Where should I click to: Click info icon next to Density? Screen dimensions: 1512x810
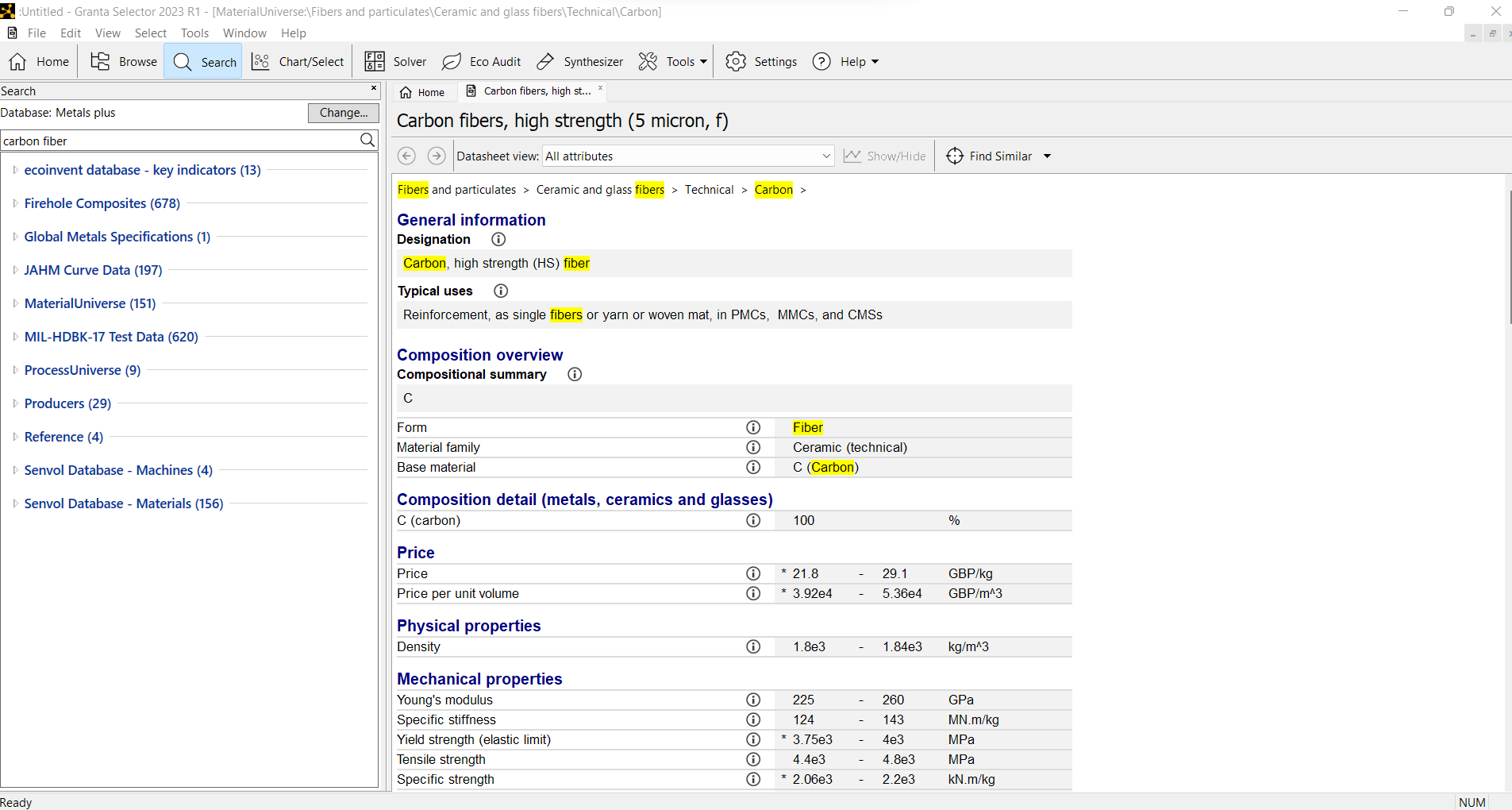[x=753, y=646]
